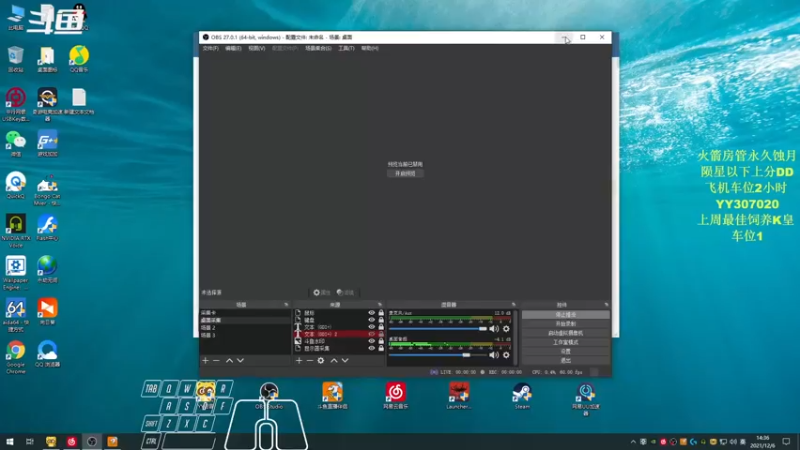Mute the 桌面音频 speaker icon
The height and width of the screenshot is (450, 800).
pyautogui.click(x=494, y=355)
